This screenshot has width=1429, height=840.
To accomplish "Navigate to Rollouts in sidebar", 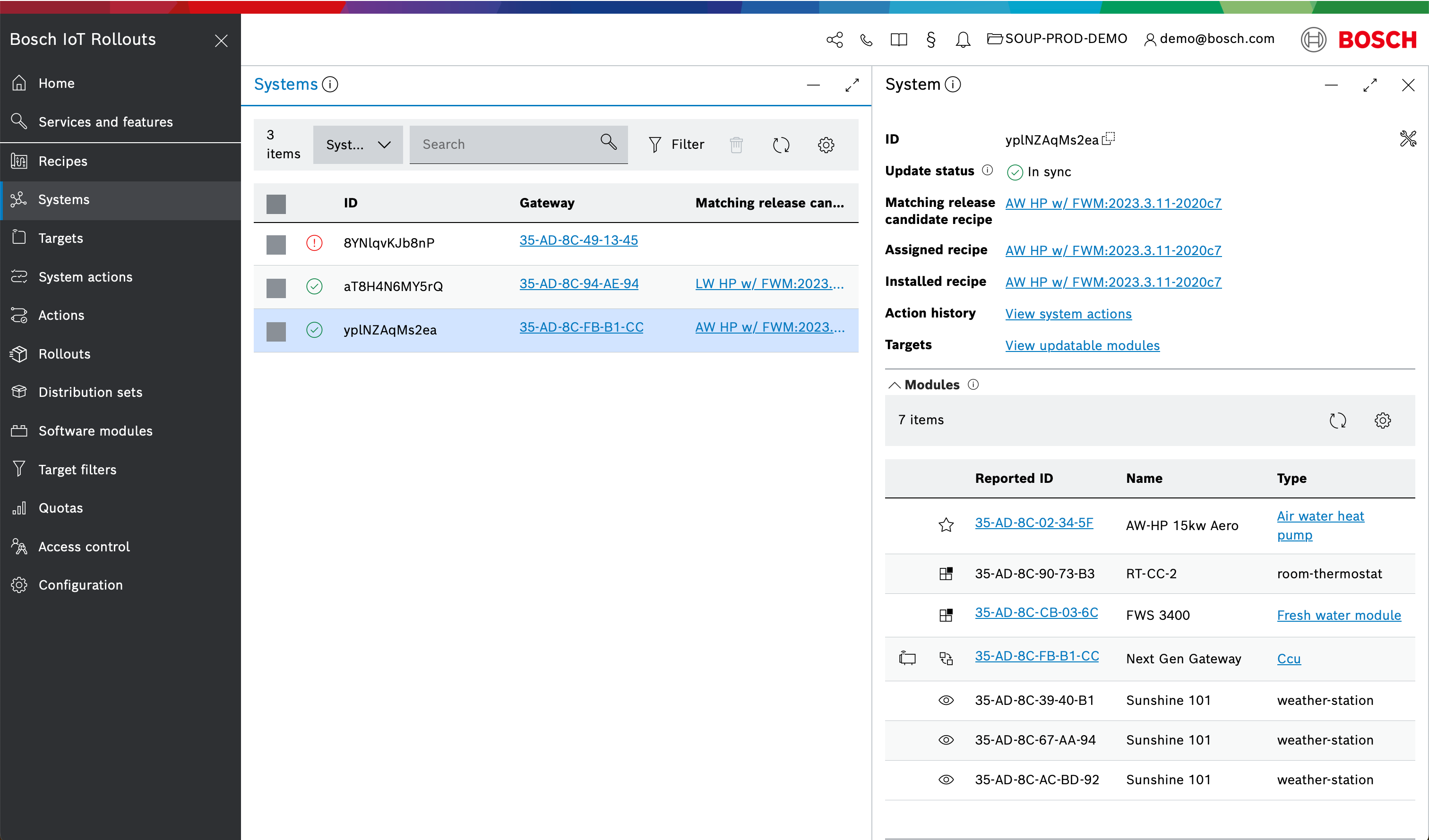I will [64, 354].
